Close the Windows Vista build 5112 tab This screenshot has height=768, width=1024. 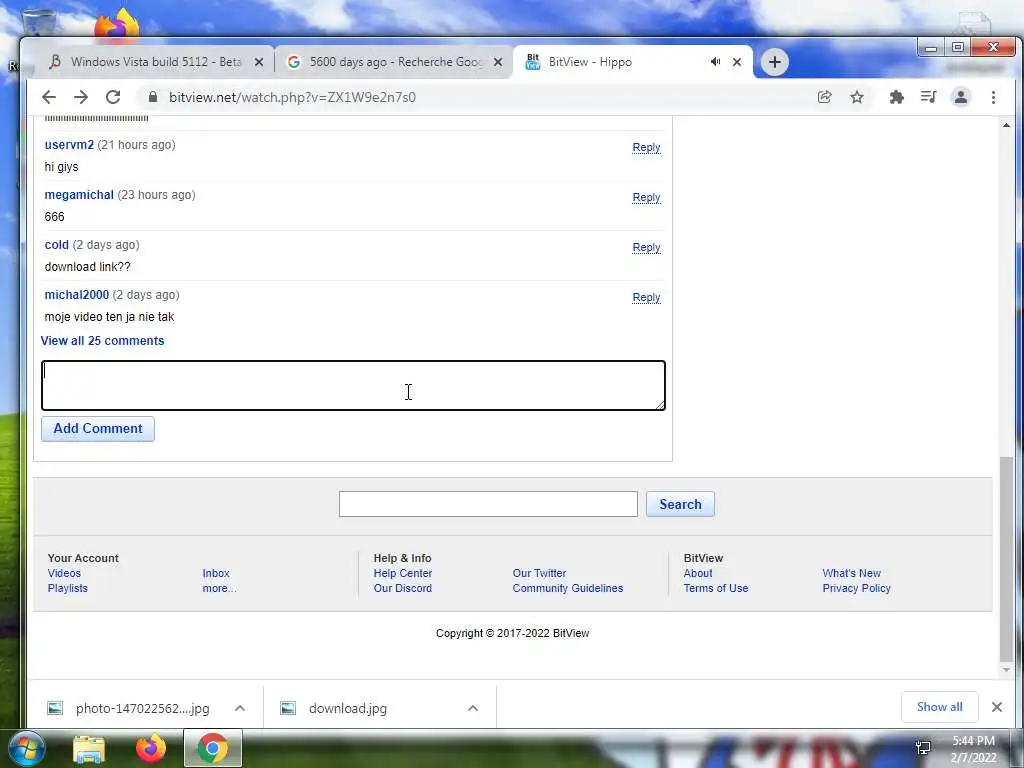pos(259,62)
